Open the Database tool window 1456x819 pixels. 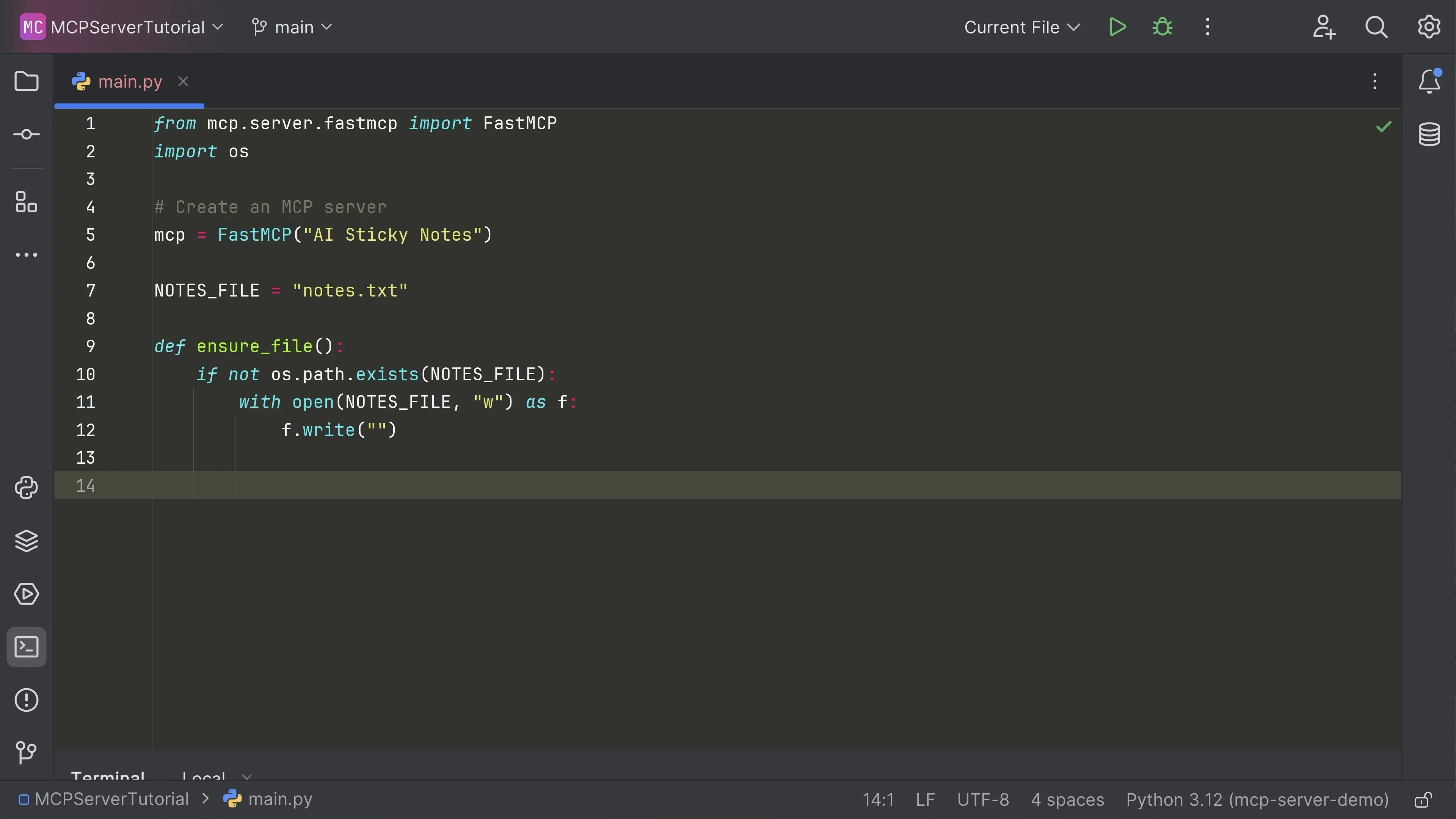click(1429, 134)
